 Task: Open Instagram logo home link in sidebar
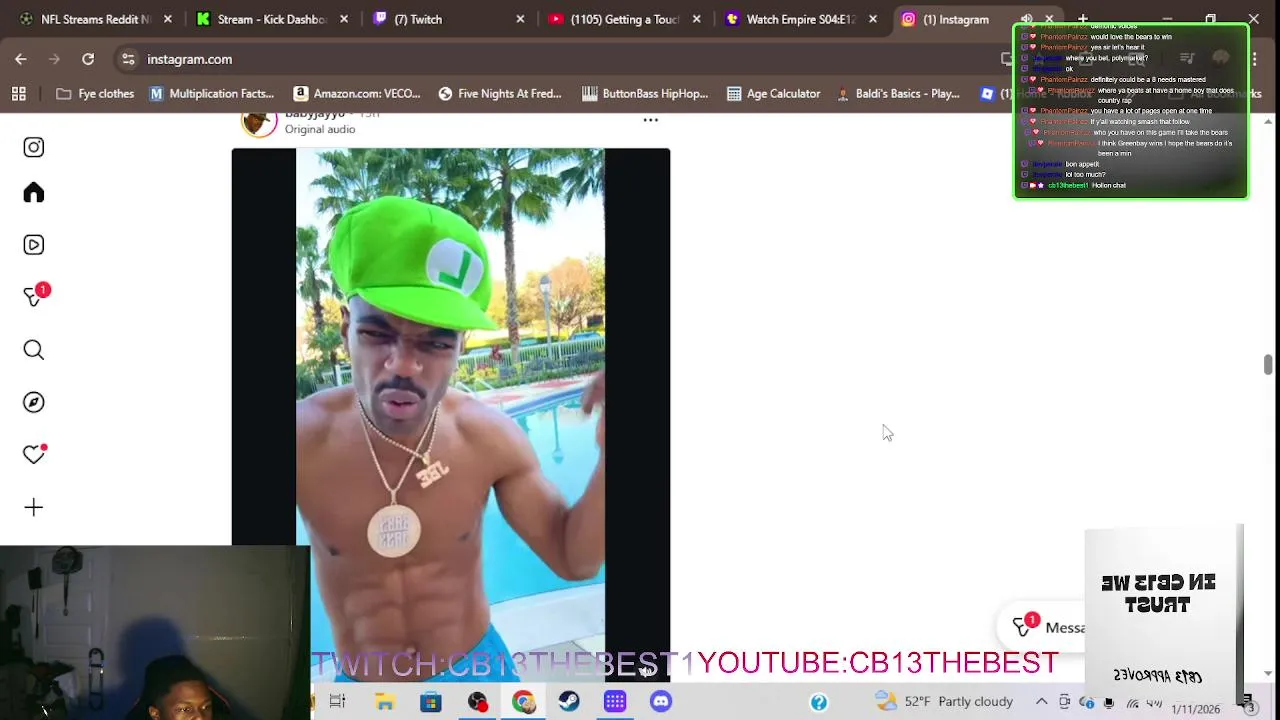(34, 147)
